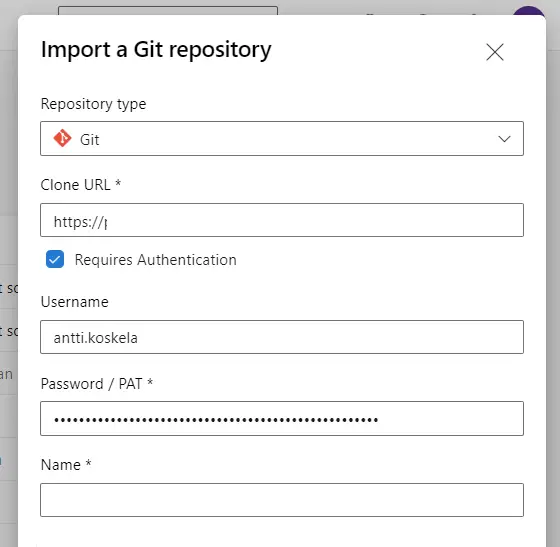Click into the Username field with antti.koskela

pyautogui.click(x=282, y=337)
